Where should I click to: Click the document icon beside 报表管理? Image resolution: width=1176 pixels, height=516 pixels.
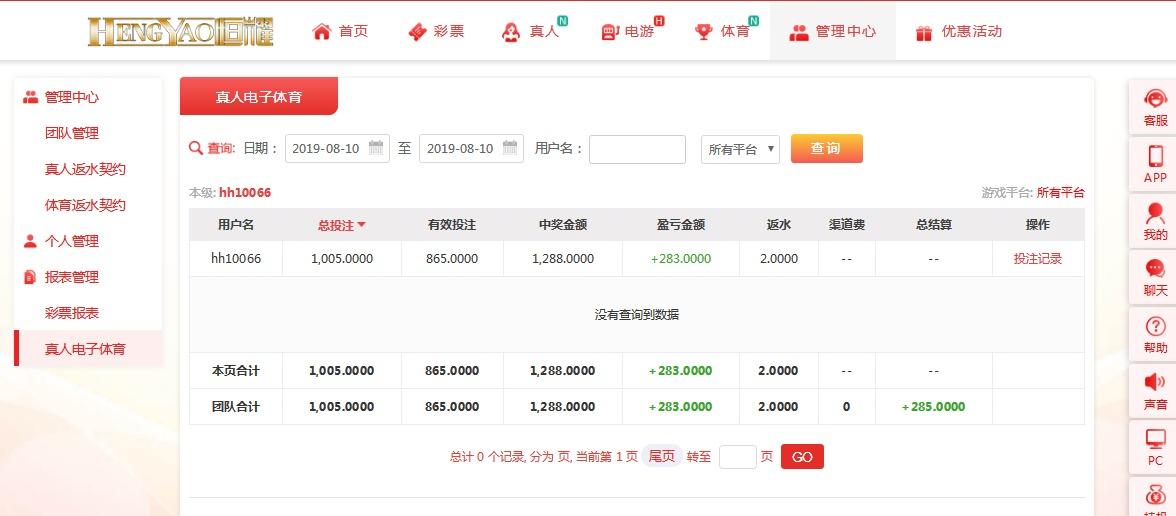pos(30,277)
